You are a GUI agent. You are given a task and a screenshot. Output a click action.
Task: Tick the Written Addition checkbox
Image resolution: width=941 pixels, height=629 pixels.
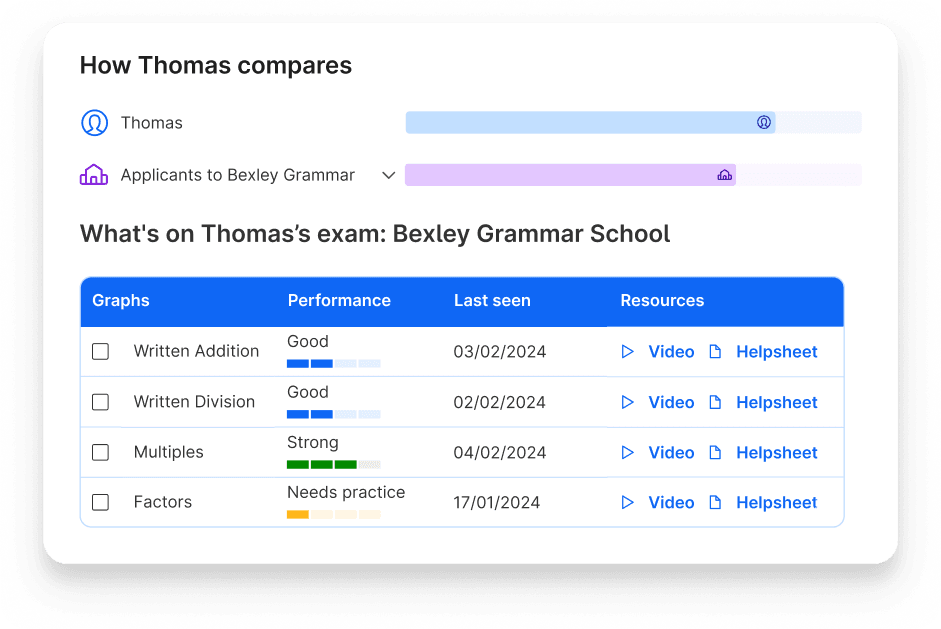click(100, 351)
